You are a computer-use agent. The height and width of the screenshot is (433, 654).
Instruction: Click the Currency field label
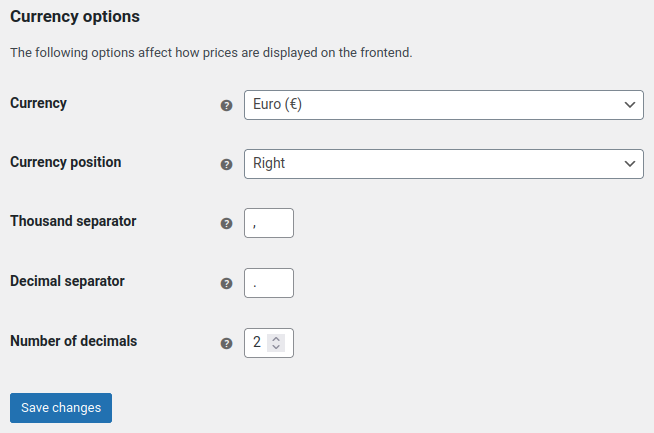pyautogui.click(x=38, y=103)
